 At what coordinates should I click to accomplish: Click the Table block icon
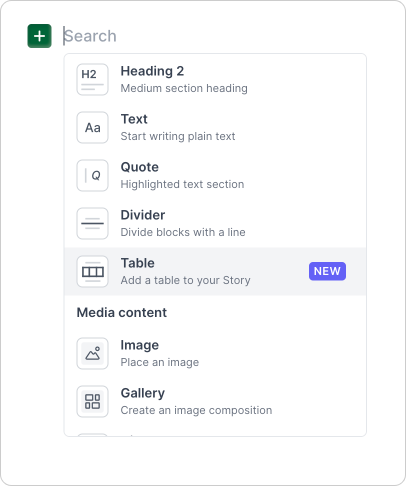pos(92,272)
